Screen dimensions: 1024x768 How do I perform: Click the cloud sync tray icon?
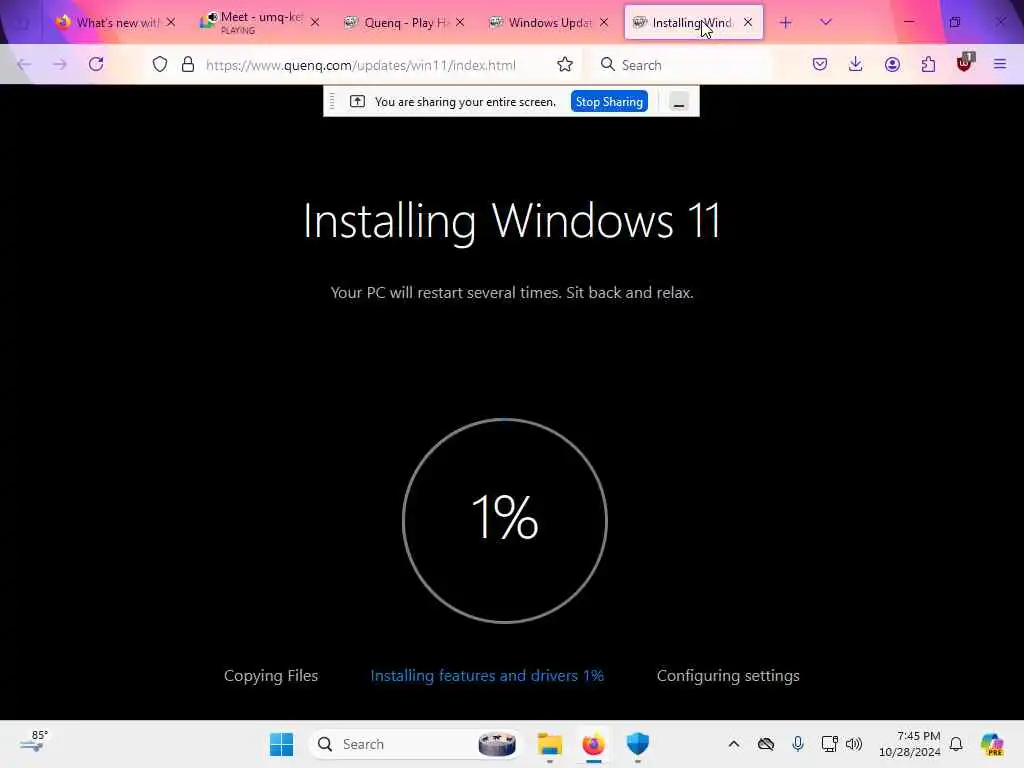(765, 744)
